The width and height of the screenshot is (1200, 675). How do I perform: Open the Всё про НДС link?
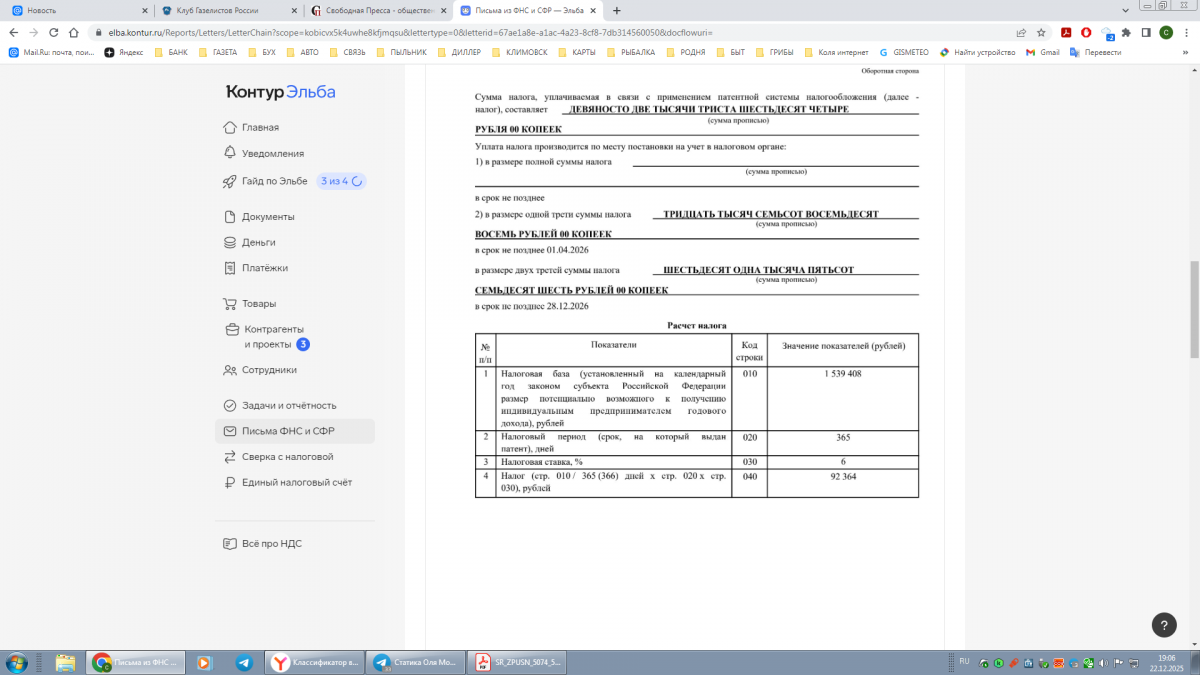pos(271,543)
